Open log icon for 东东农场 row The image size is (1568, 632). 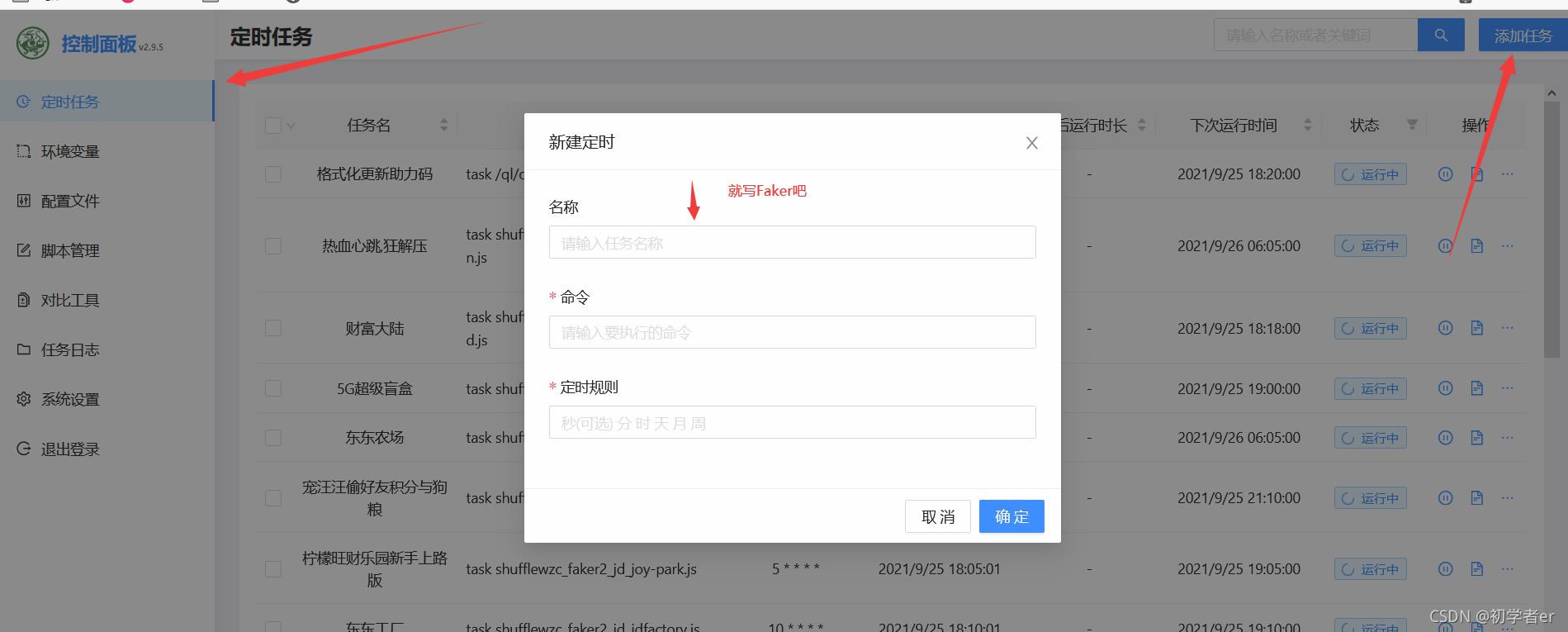click(1476, 438)
